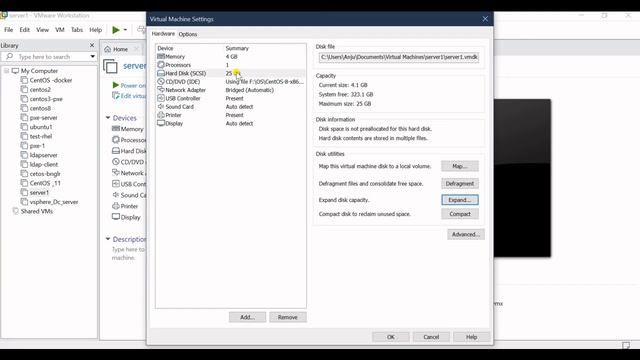The width and height of the screenshot is (640, 360).
Task: Select Hard Disk (SCSI) device icon
Action: (x=161, y=73)
